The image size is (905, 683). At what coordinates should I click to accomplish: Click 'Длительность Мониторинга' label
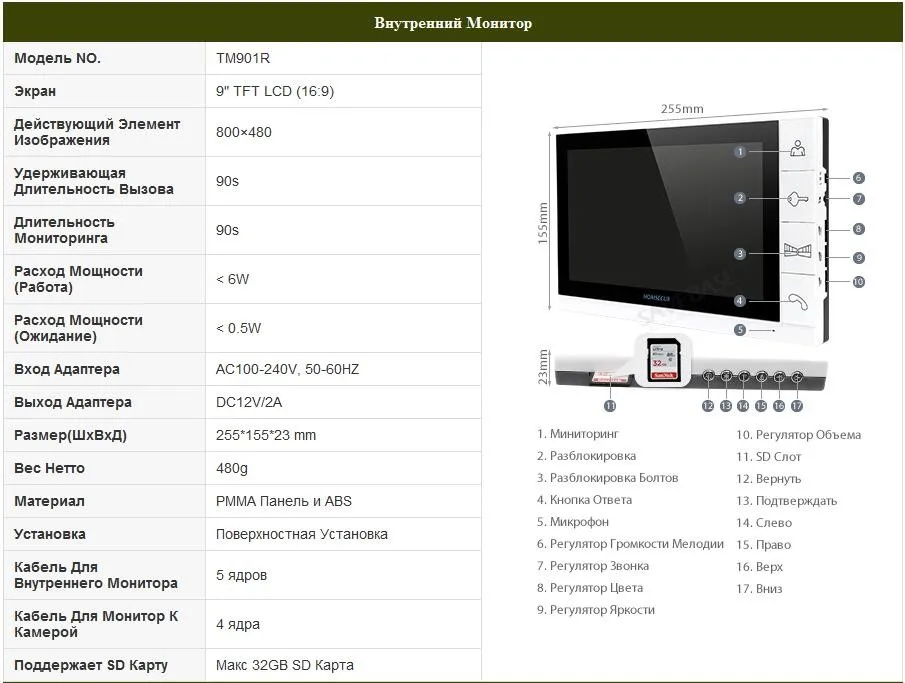point(64,230)
